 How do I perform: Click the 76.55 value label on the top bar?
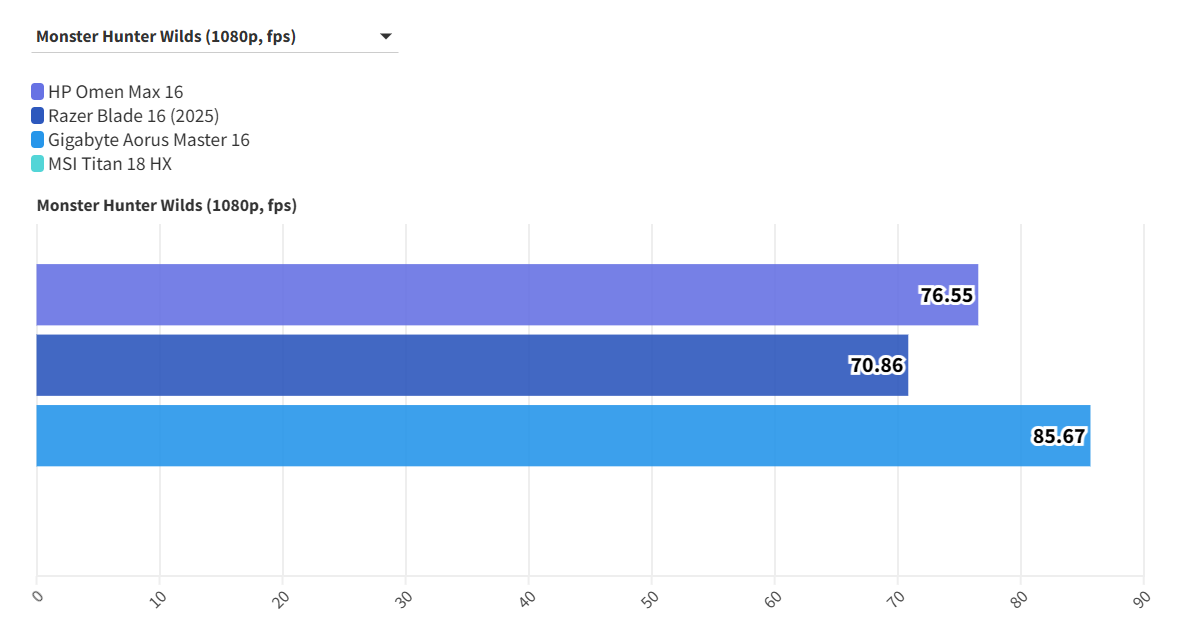tap(947, 294)
